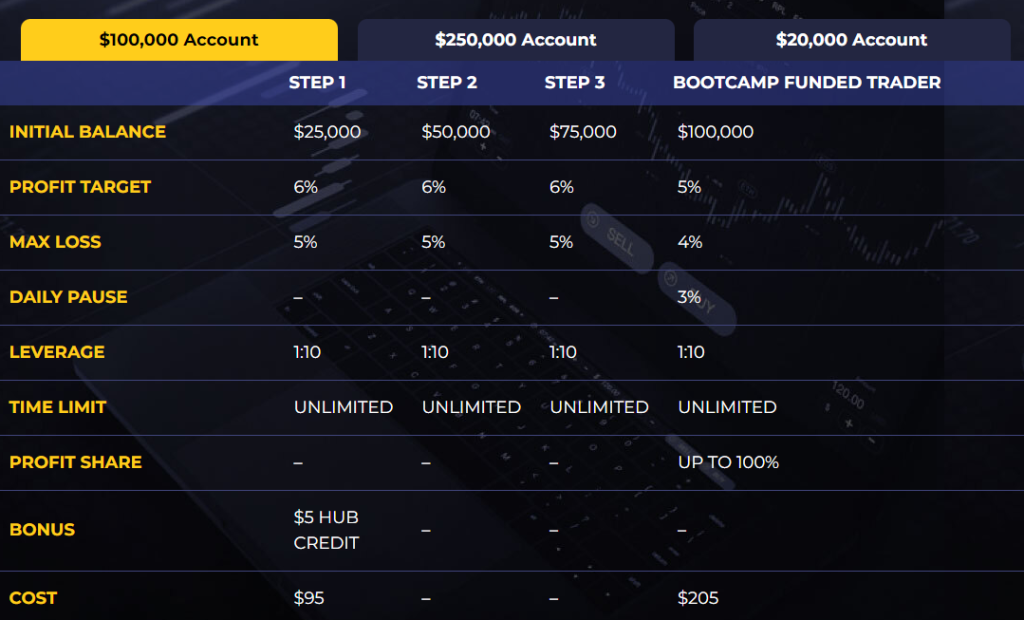Click the Time Limit row label

pyautogui.click(x=58, y=407)
